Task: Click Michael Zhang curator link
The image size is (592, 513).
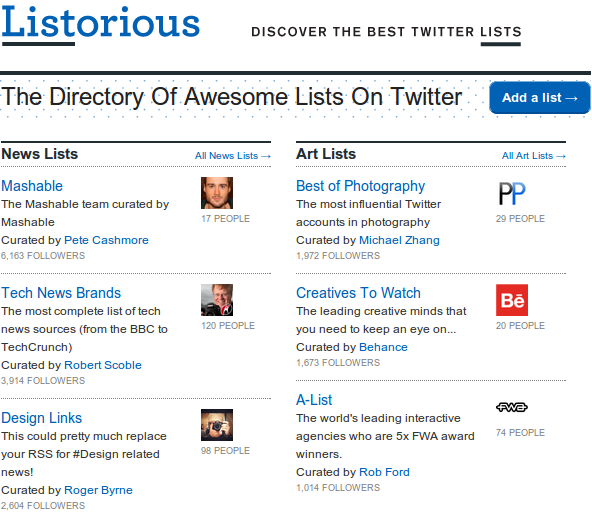Action: tap(399, 240)
